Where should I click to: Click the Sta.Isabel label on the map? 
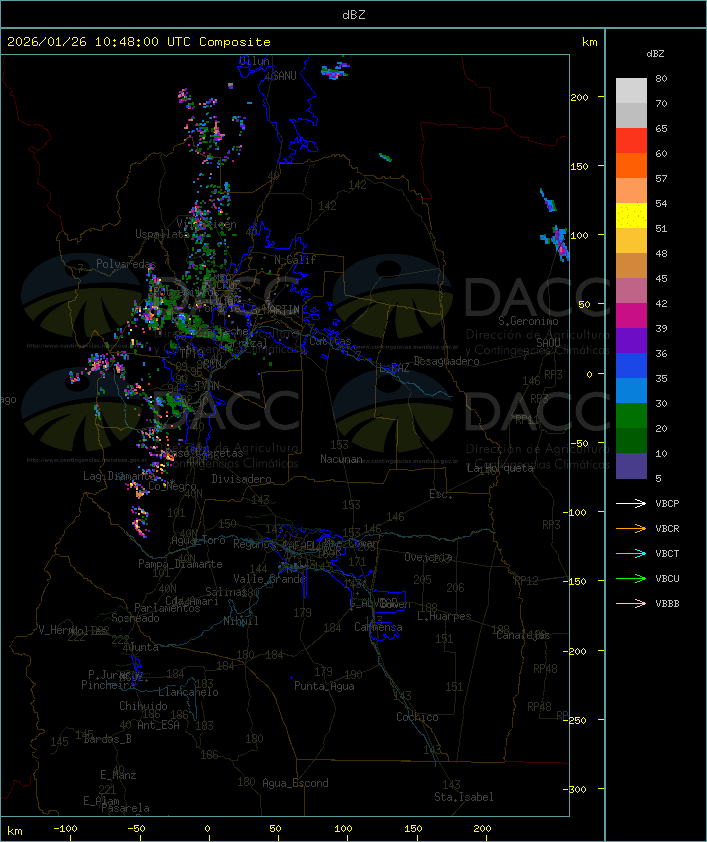coord(463,797)
